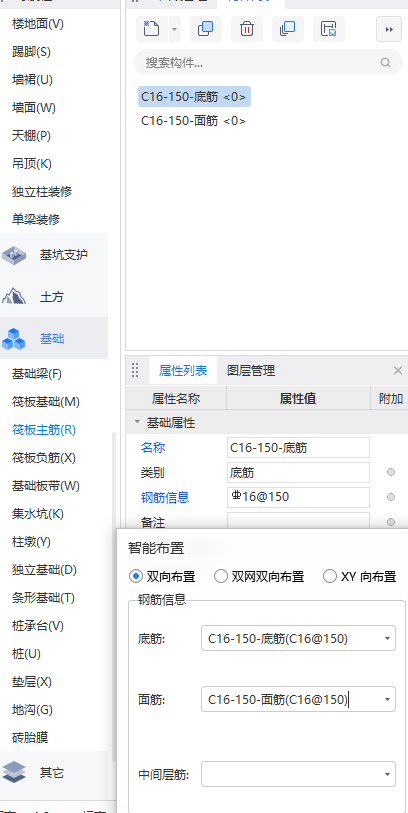Open 踢脚(S) in the sidebar

pos(31,52)
